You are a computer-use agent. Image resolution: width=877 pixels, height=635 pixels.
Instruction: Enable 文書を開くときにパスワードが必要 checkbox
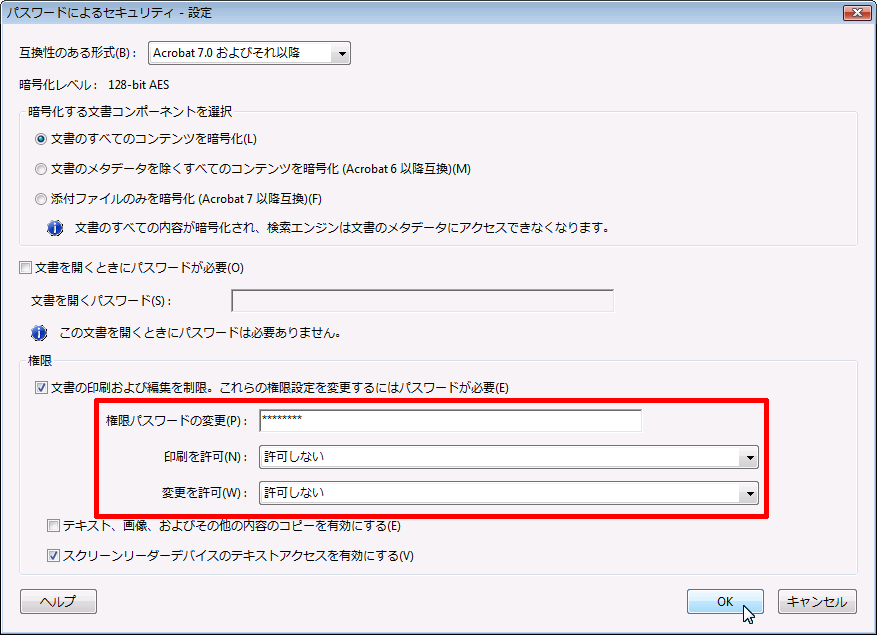click(x=25, y=268)
